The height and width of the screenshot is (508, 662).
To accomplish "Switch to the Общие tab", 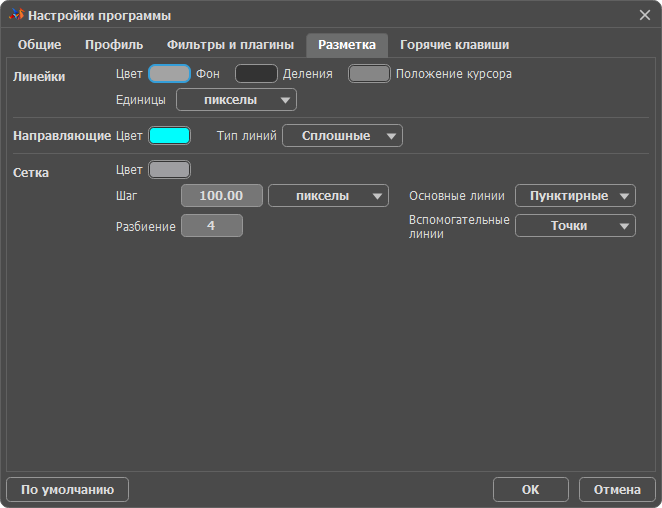I will pos(39,45).
